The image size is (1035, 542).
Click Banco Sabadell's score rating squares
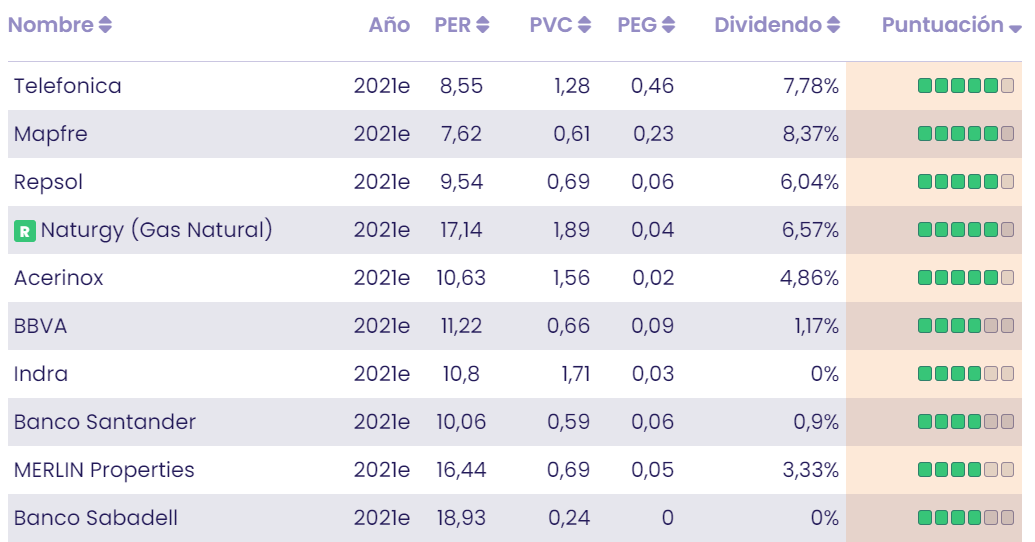point(965,518)
